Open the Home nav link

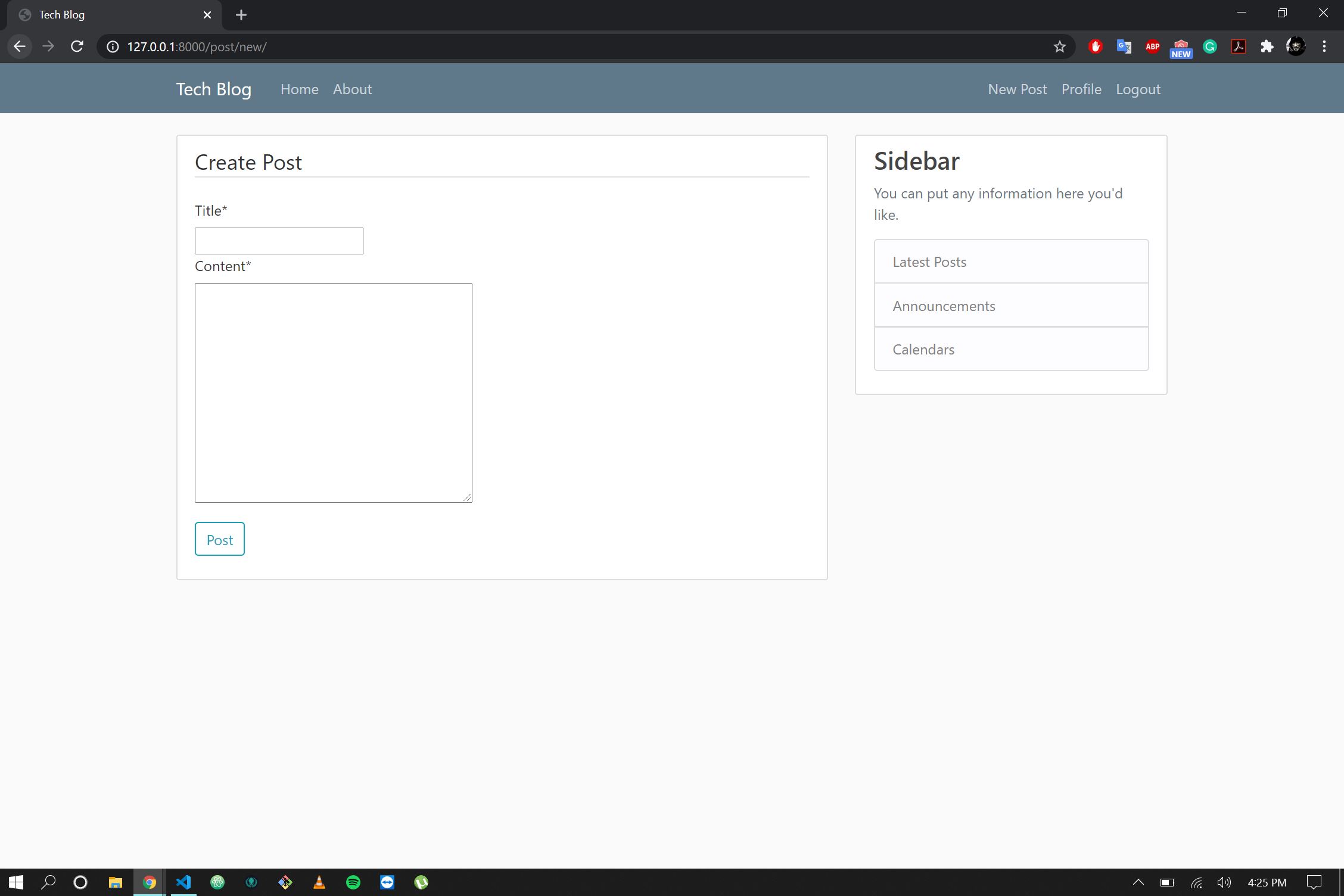[299, 89]
